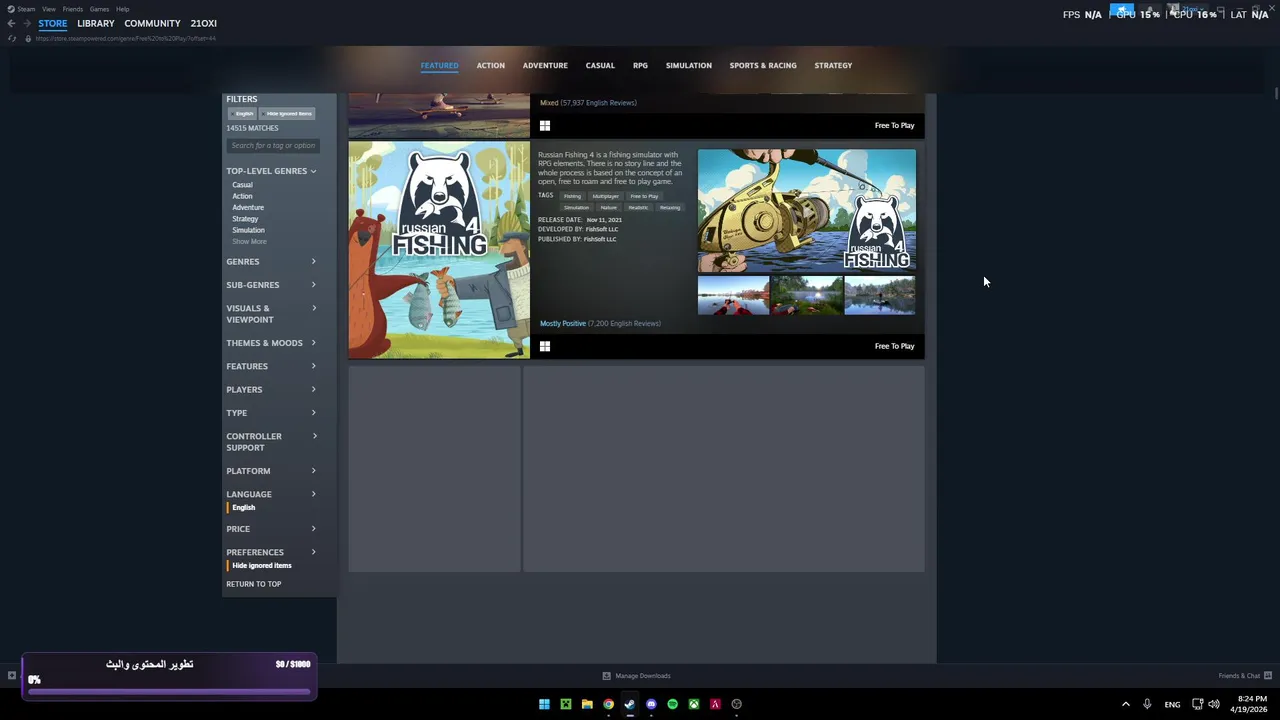This screenshot has height=720, width=1280.
Task: Uncheck English under Language
Action: coord(243,508)
